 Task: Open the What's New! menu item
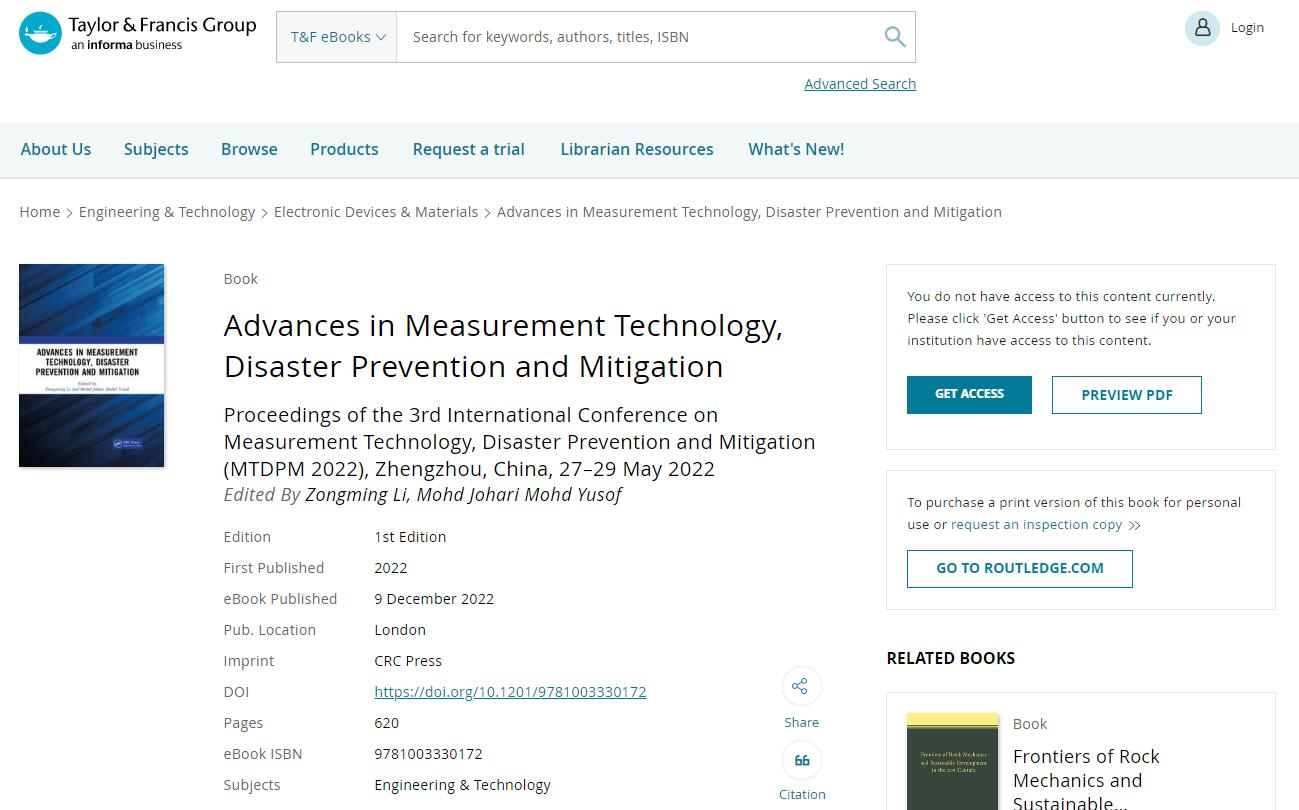pyautogui.click(x=796, y=149)
